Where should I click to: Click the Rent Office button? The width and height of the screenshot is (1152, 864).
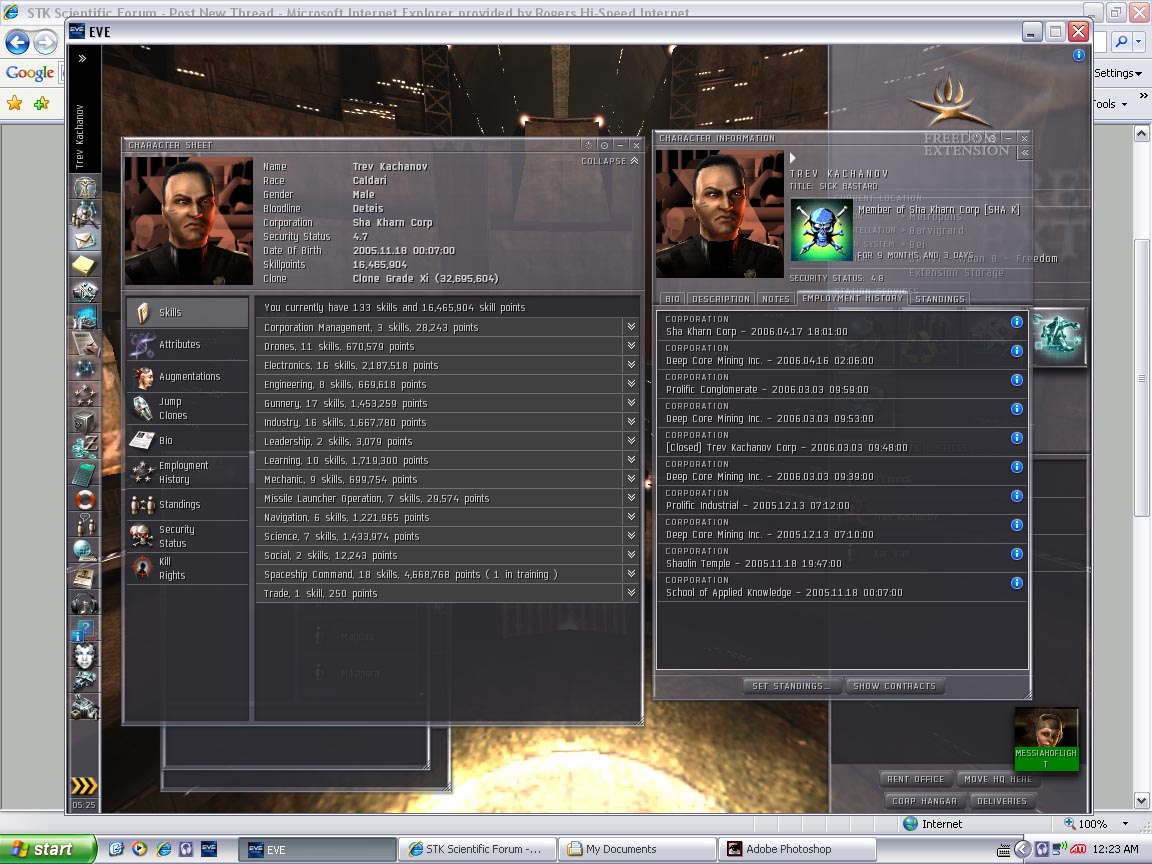pyautogui.click(x=915, y=780)
